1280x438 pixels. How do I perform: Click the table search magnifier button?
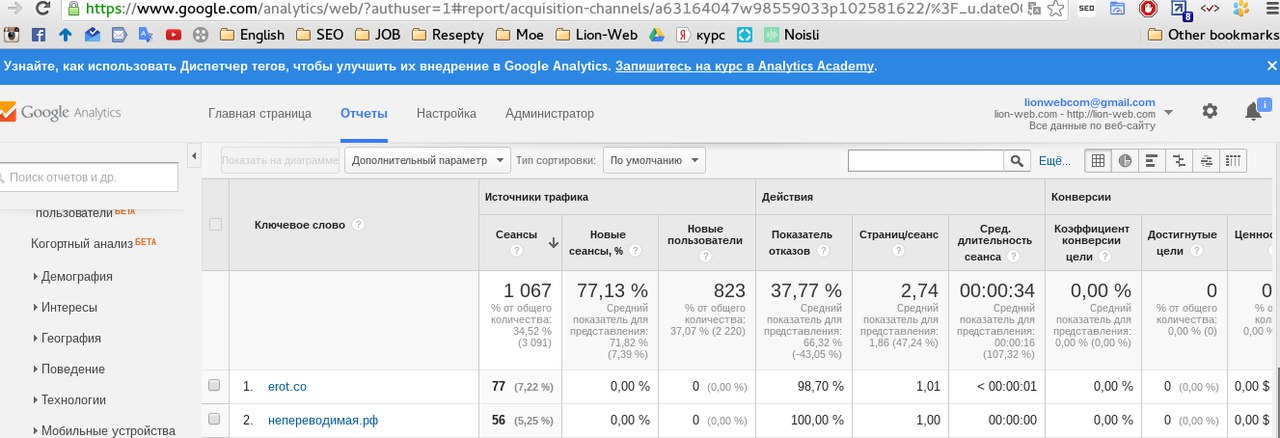pyautogui.click(x=1017, y=160)
